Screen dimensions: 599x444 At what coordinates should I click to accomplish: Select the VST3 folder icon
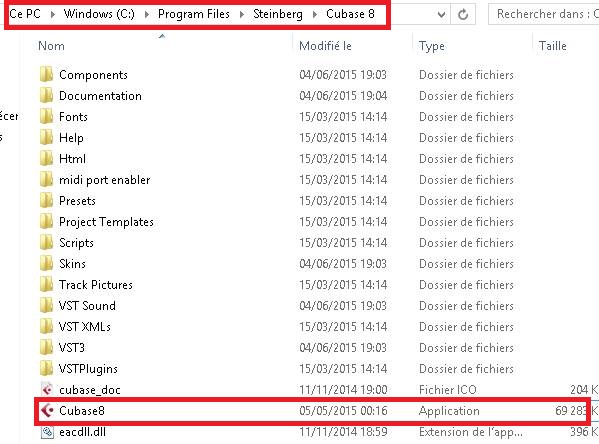(46, 348)
